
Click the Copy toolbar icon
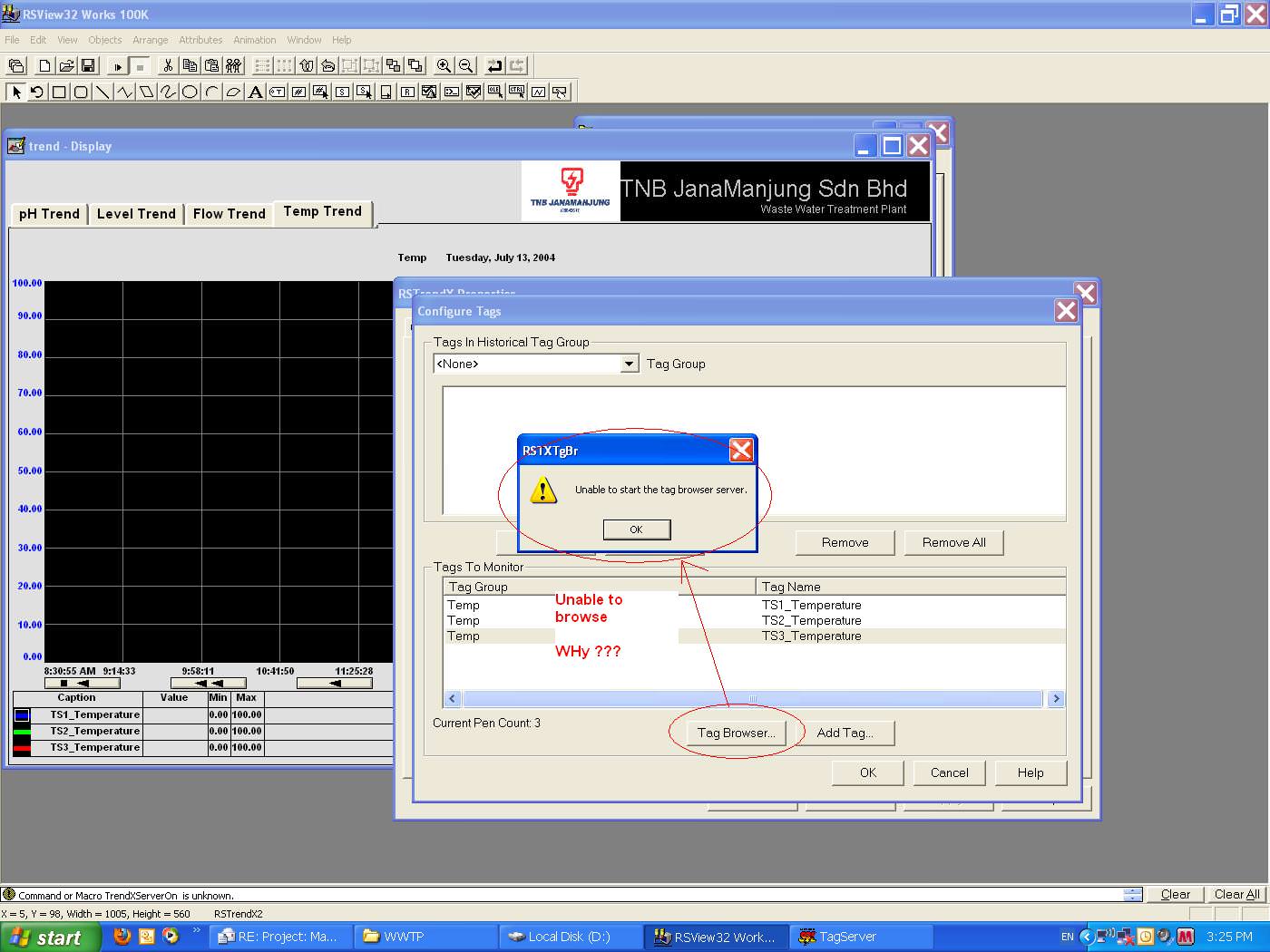(x=190, y=65)
